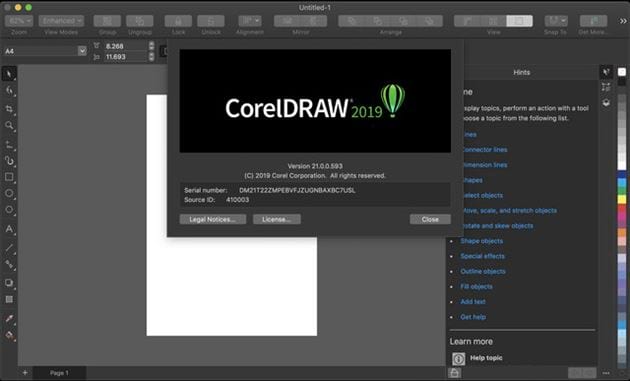Click the License button
This screenshot has height=381, width=630.
coord(276,219)
